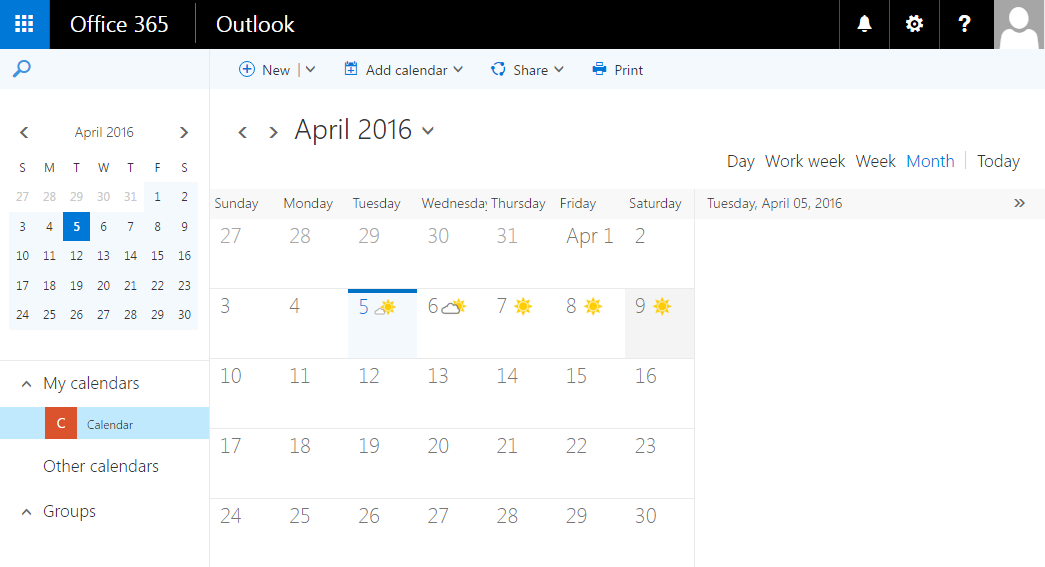
Task: Click the sunny icon on April 8
Action: pyautogui.click(x=592, y=306)
